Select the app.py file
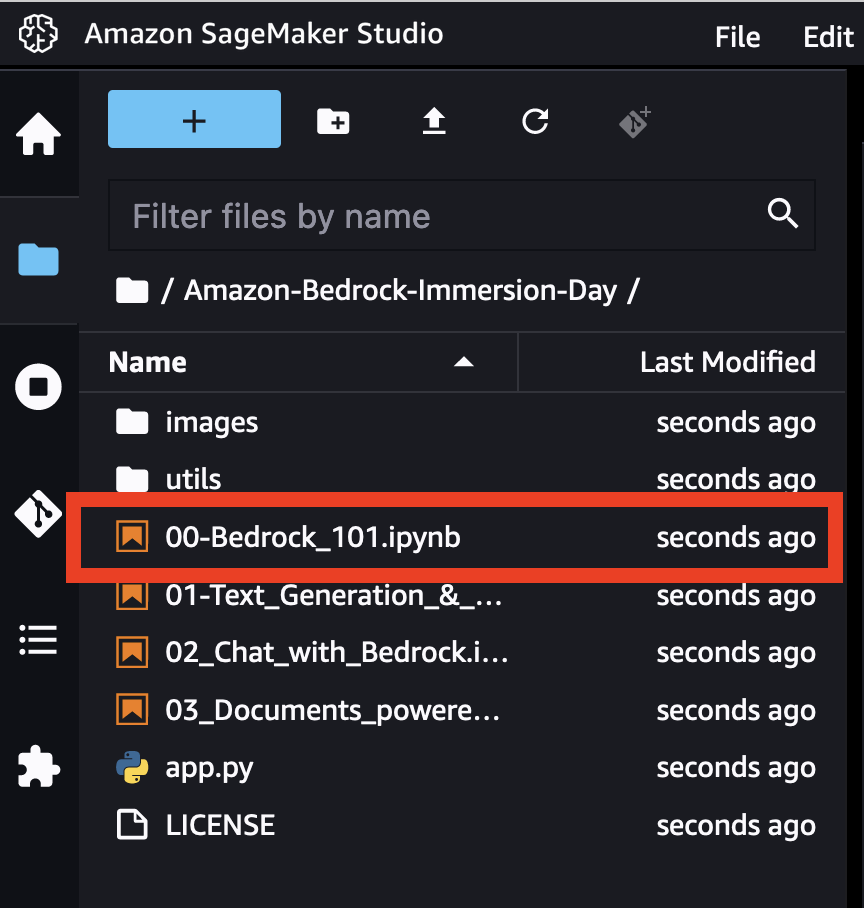Viewport: 864px width, 908px height. coord(462,767)
